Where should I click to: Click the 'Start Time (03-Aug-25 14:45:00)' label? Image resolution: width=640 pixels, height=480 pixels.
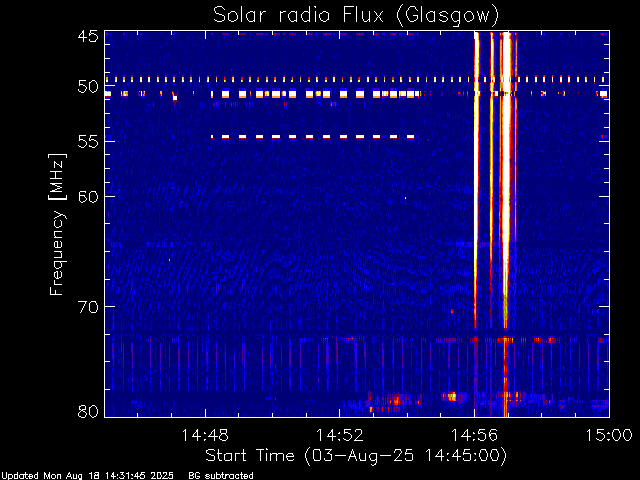point(356,456)
